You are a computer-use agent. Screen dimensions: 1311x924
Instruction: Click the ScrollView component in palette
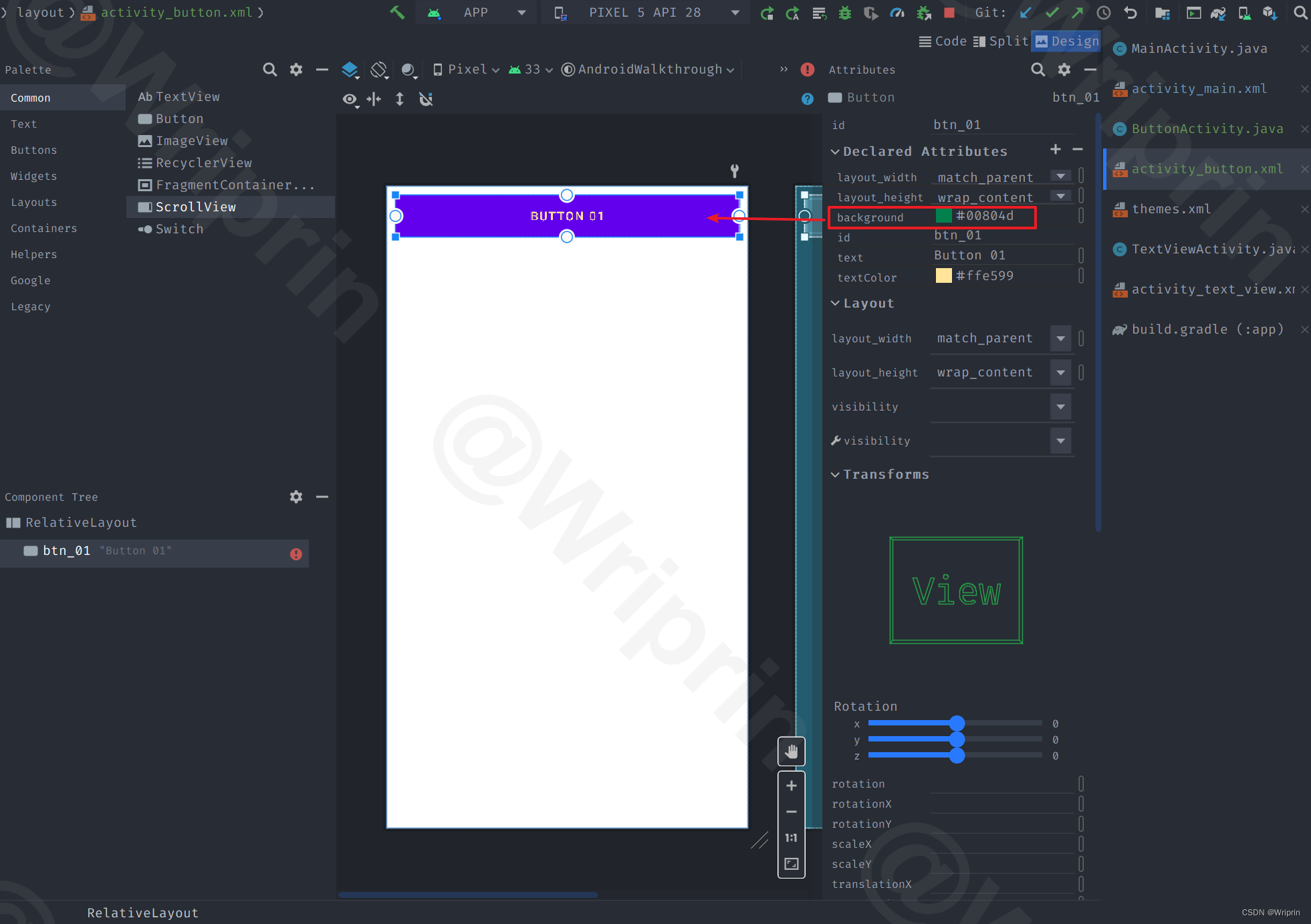tap(196, 206)
